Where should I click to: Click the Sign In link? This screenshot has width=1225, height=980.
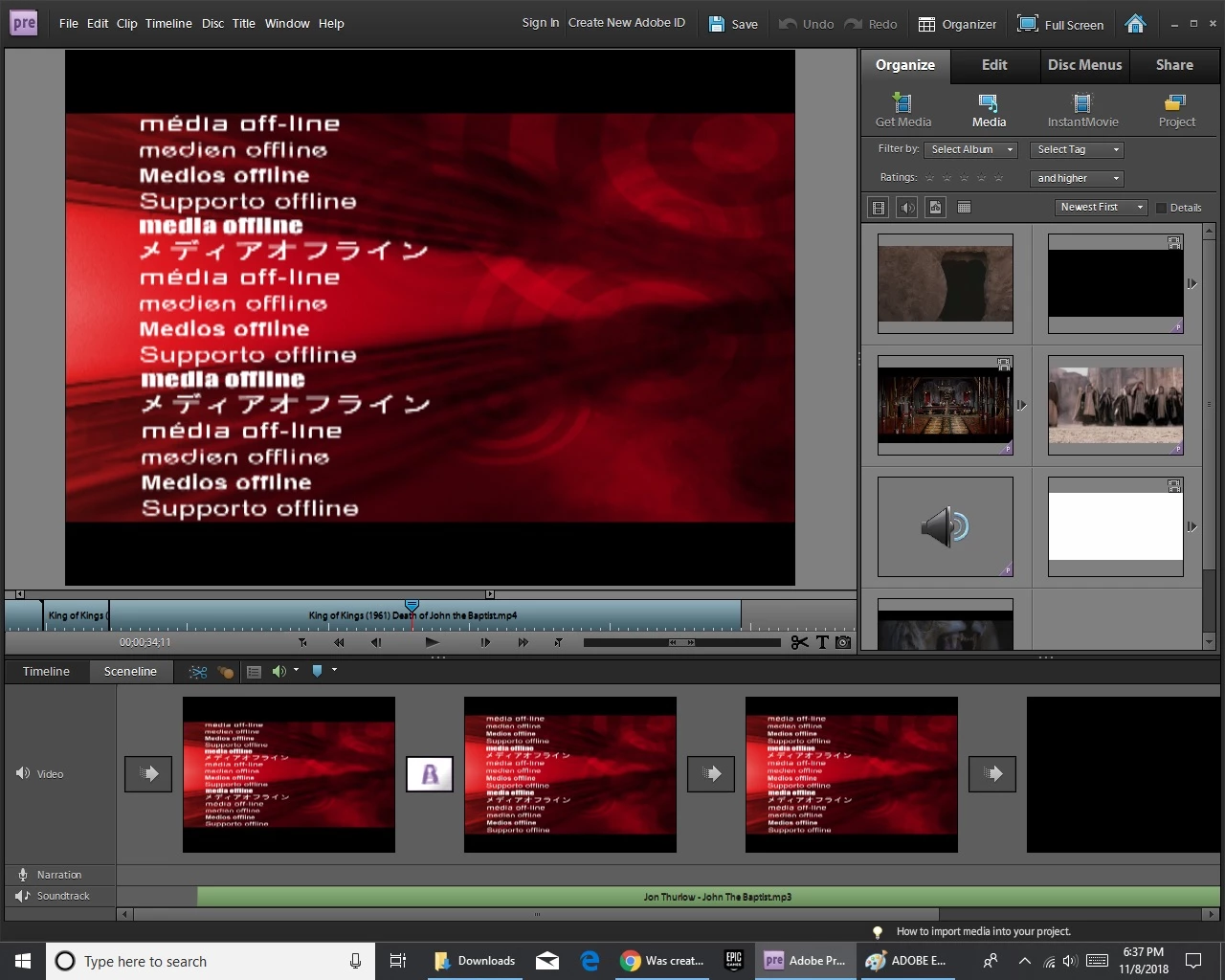point(540,23)
